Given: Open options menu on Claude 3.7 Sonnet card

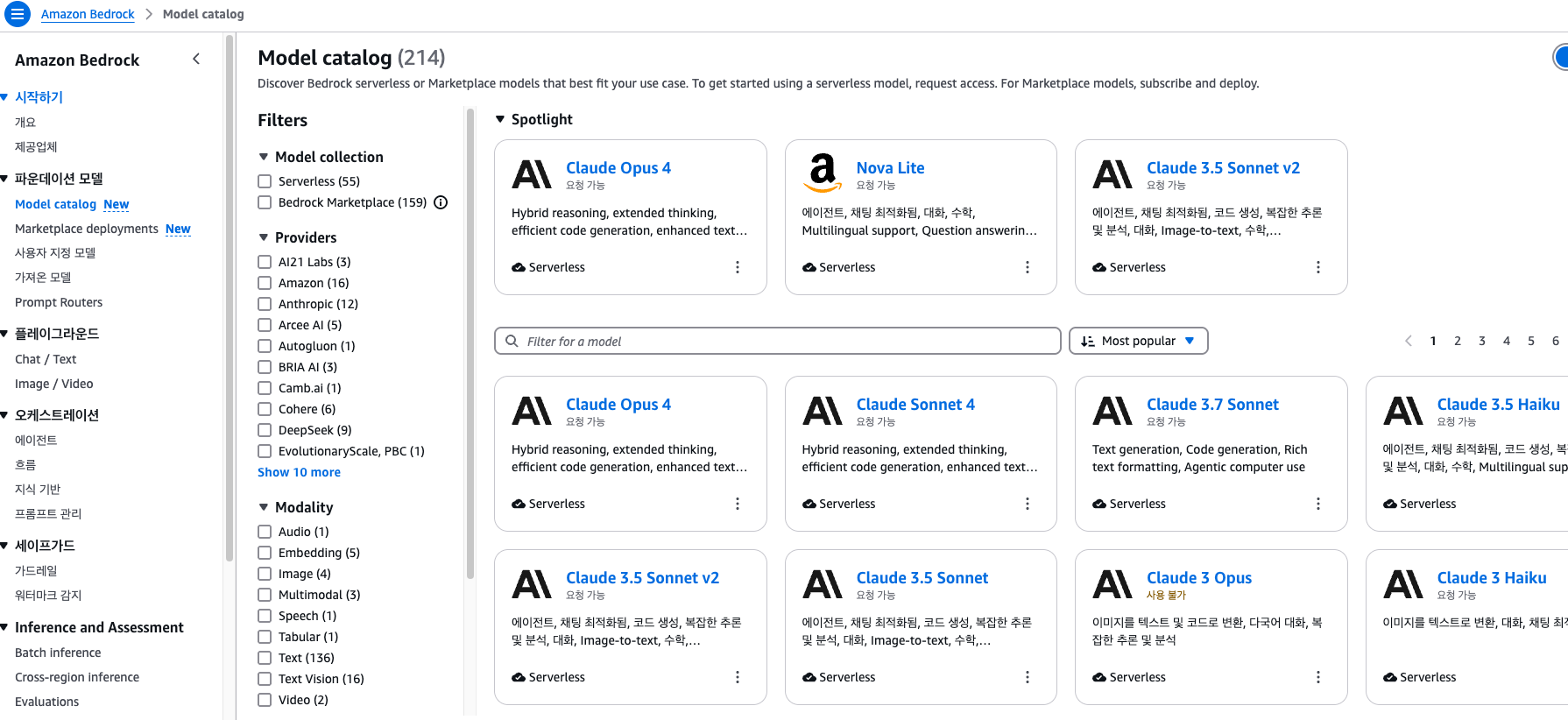Looking at the screenshot, I should coord(1318,504).
